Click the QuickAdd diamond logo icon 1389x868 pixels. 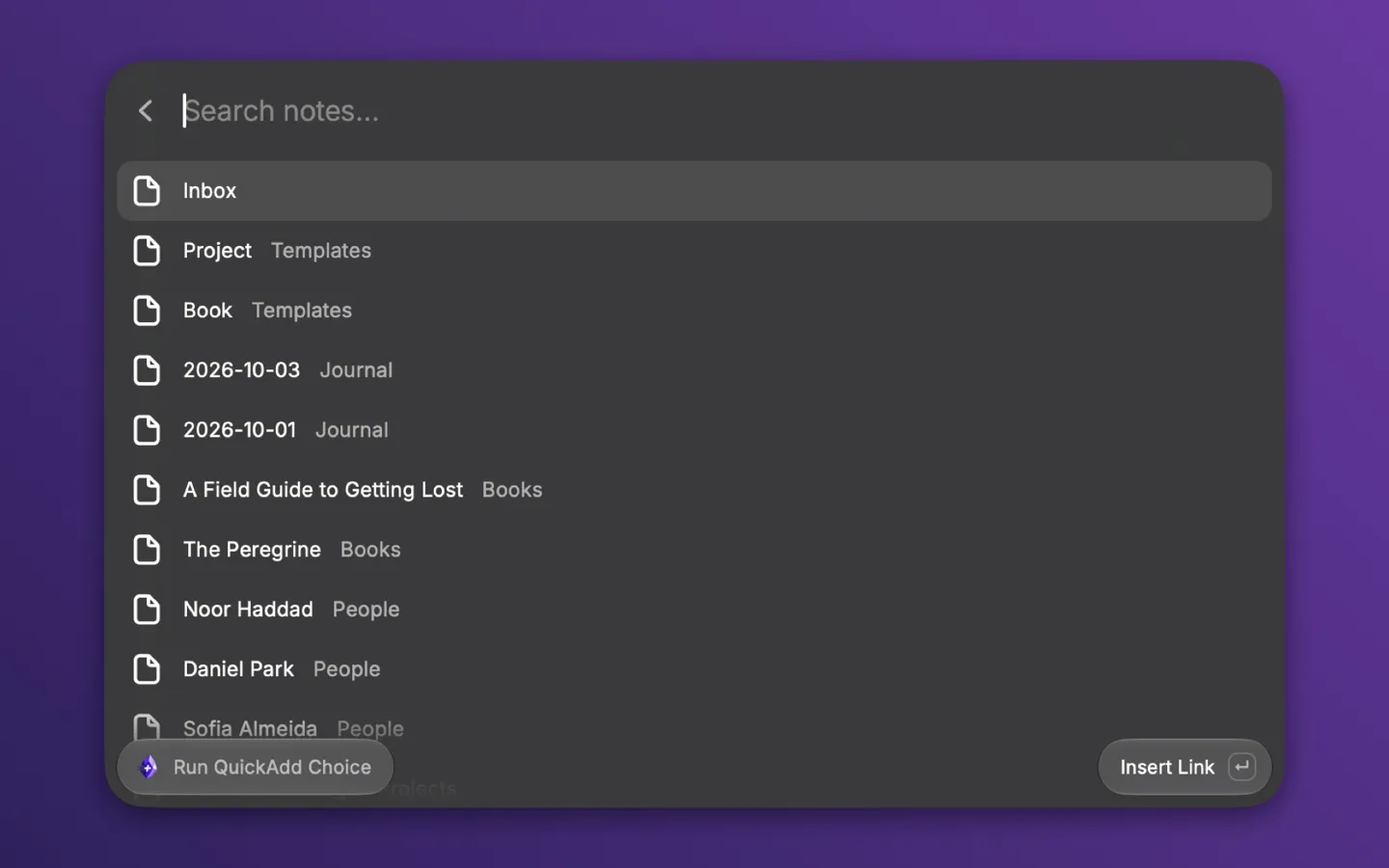[x=149, y=767]
